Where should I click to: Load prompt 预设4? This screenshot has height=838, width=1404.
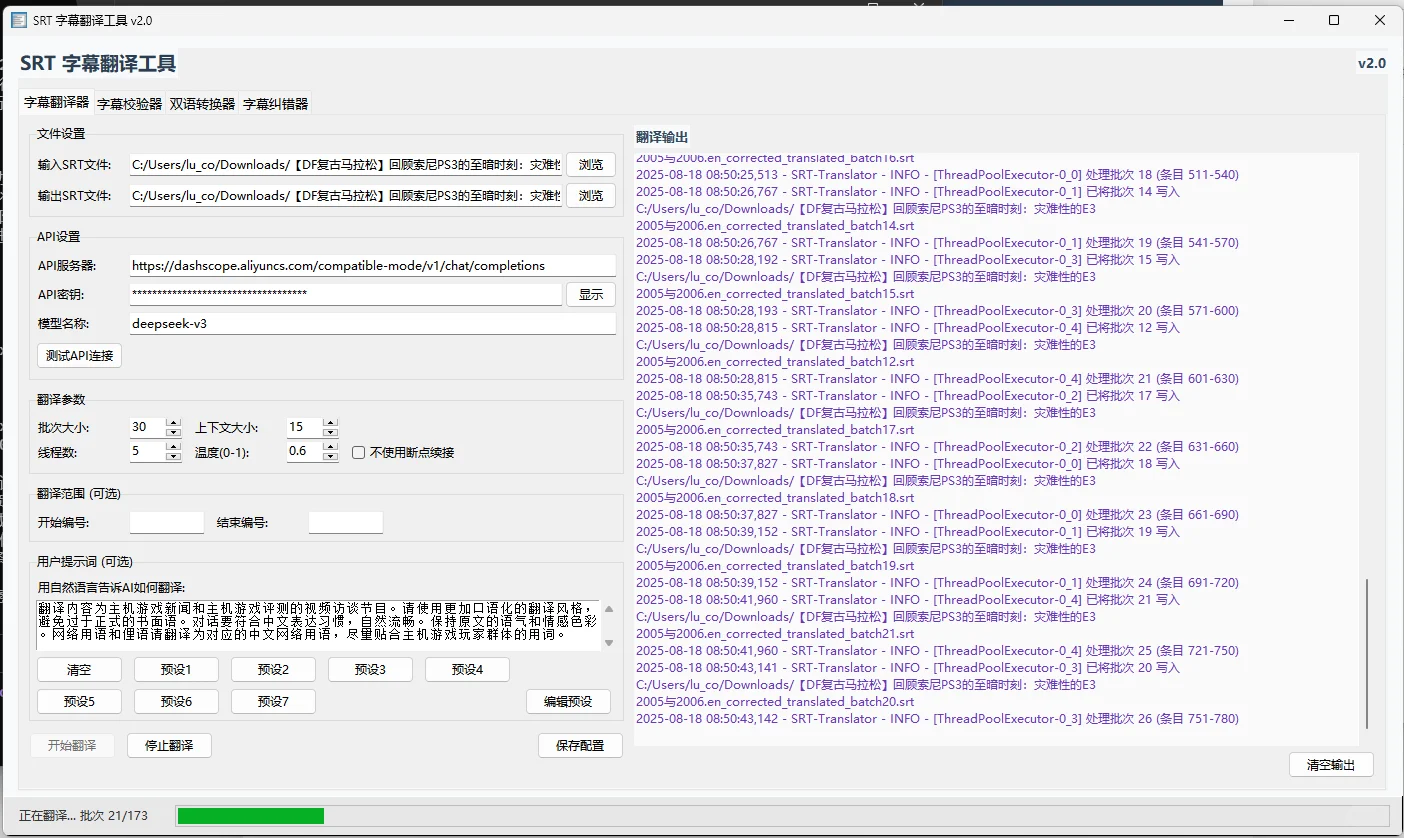(467, 669)
